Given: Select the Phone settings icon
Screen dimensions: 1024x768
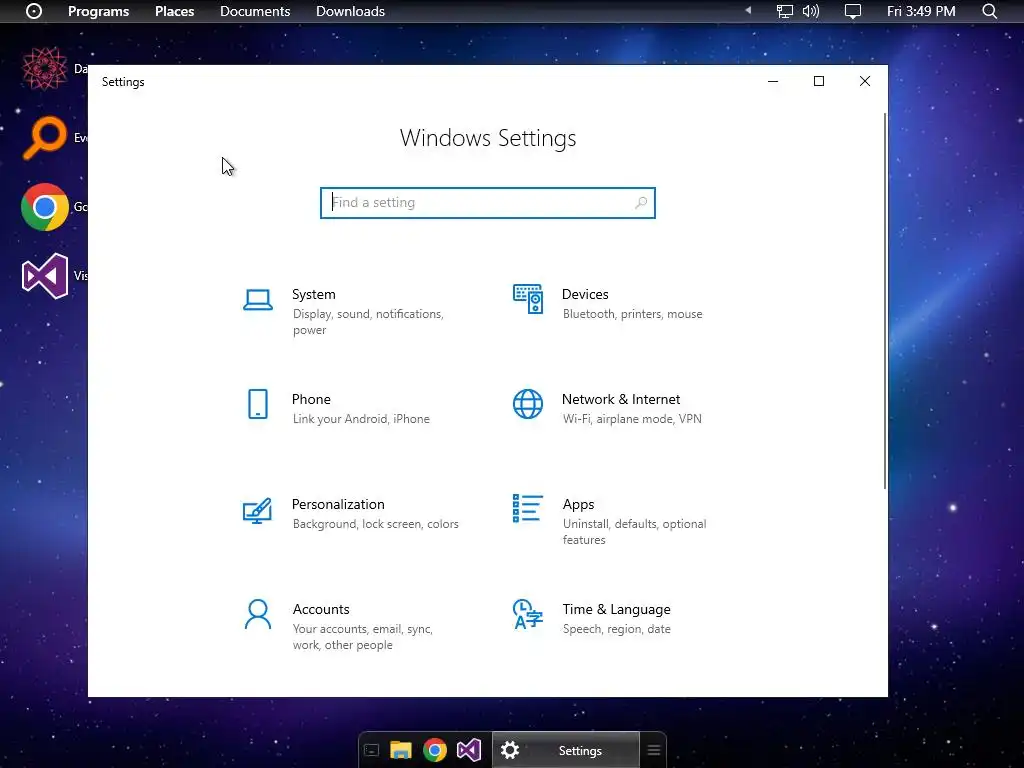Looking at the screenshot, I should click(258, 404).
